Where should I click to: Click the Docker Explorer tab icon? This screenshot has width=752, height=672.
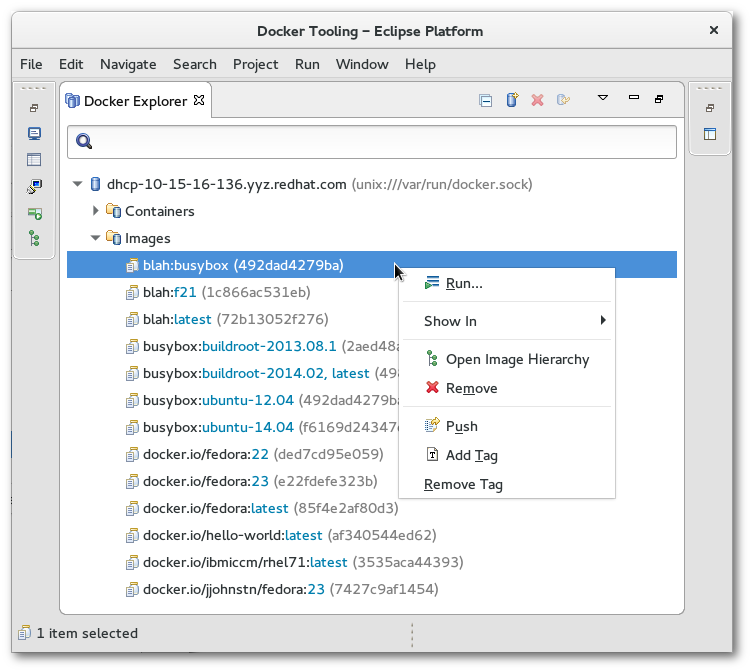point(72,101)
